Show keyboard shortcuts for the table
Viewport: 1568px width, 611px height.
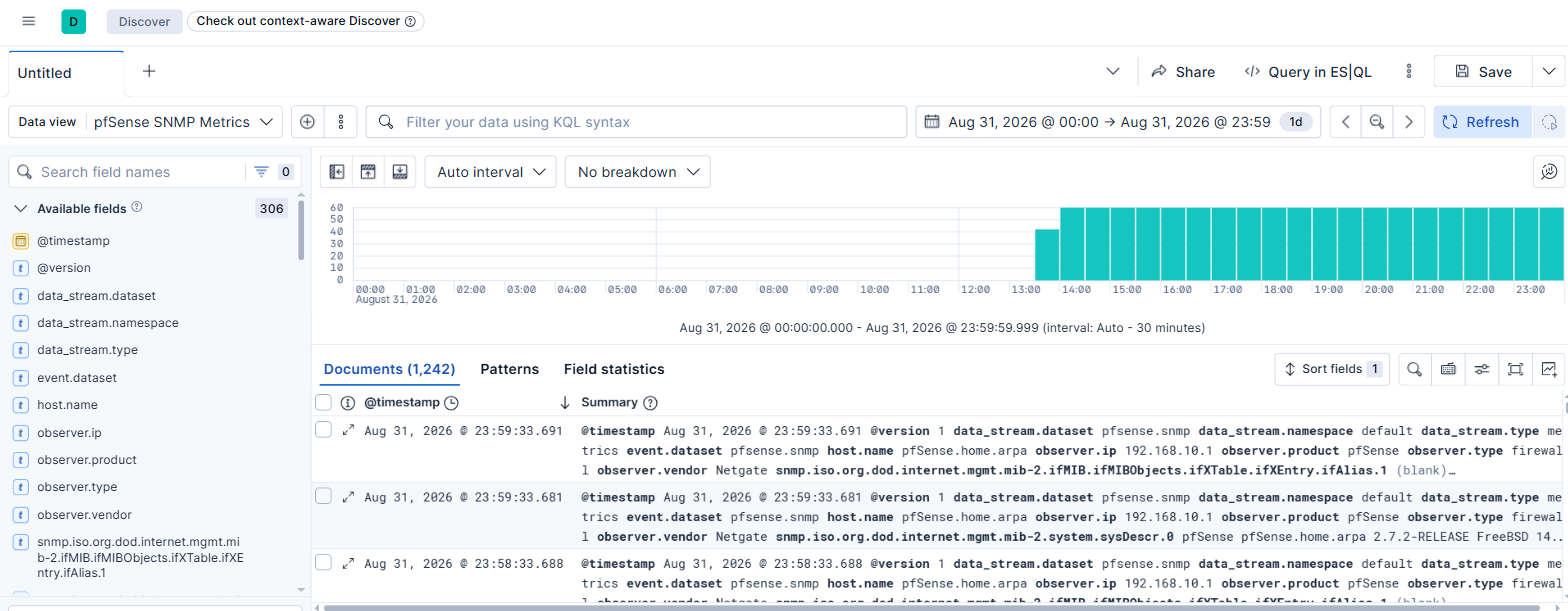(x=1448, y=369)
